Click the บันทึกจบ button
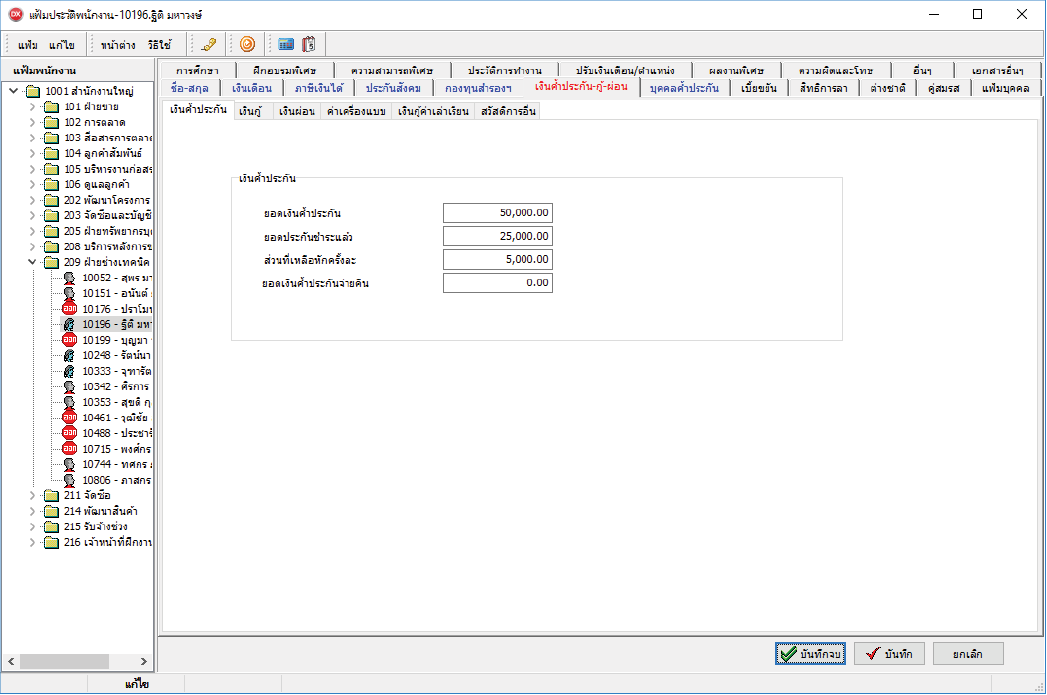This screenshot has width=1047, height=695. click(811, 654)
